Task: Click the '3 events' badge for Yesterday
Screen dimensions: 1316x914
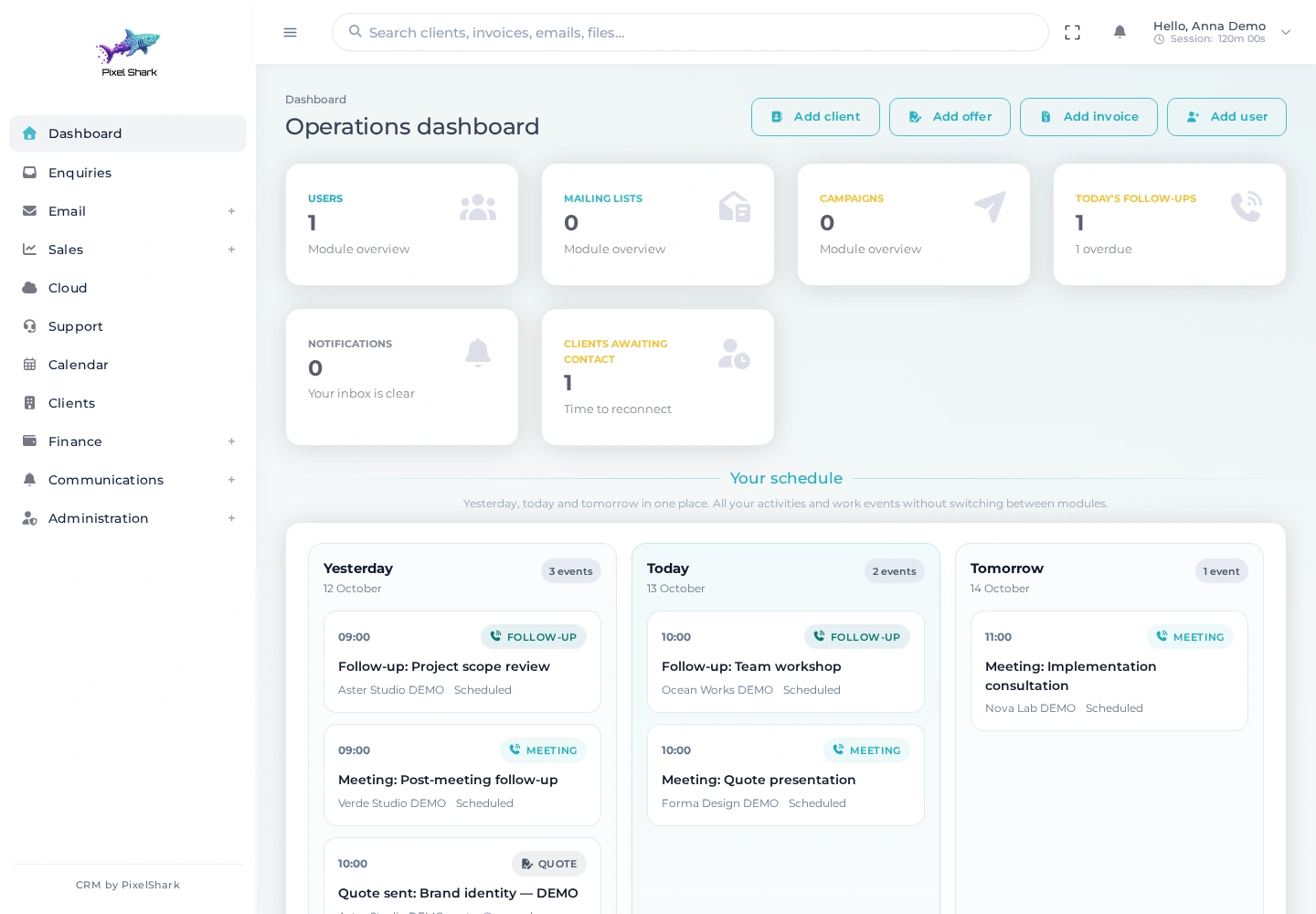Action: [571, 571]
